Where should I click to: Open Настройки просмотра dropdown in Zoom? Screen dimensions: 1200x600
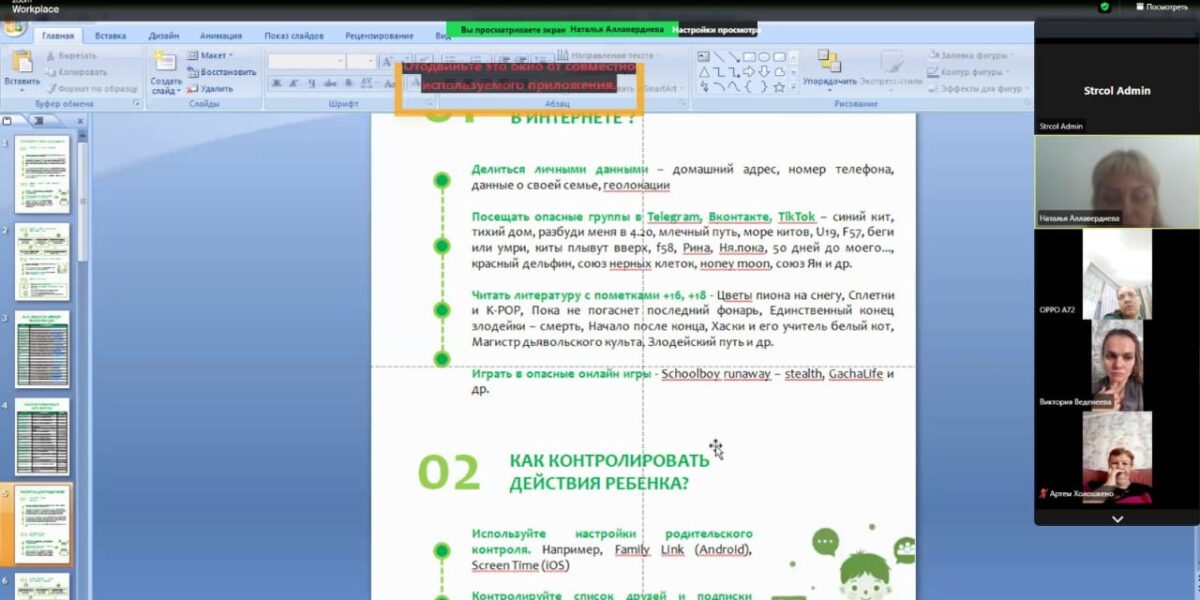point(716,30)
